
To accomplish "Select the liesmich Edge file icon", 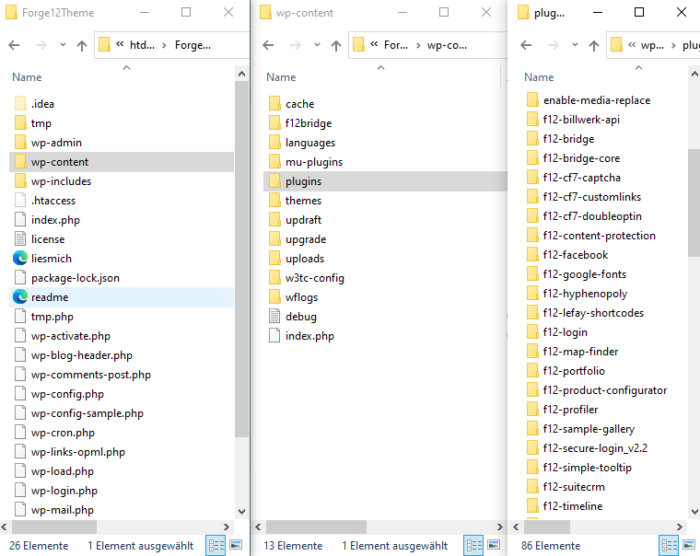I will click(x=20, y=258).
